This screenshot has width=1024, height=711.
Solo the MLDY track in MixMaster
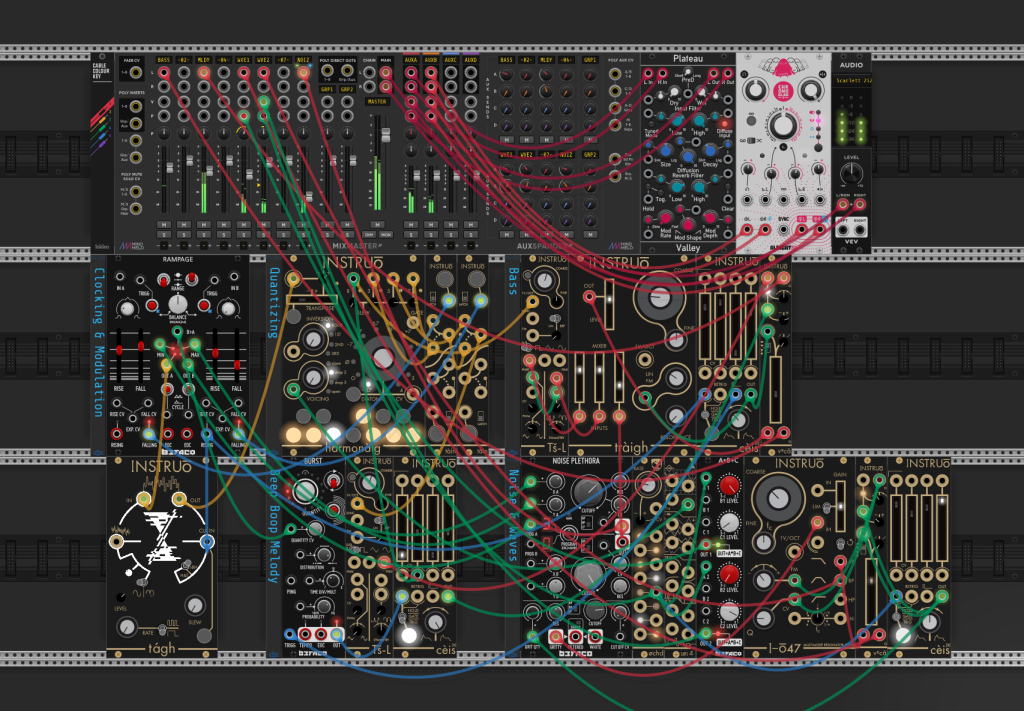(x=204, y=234)
